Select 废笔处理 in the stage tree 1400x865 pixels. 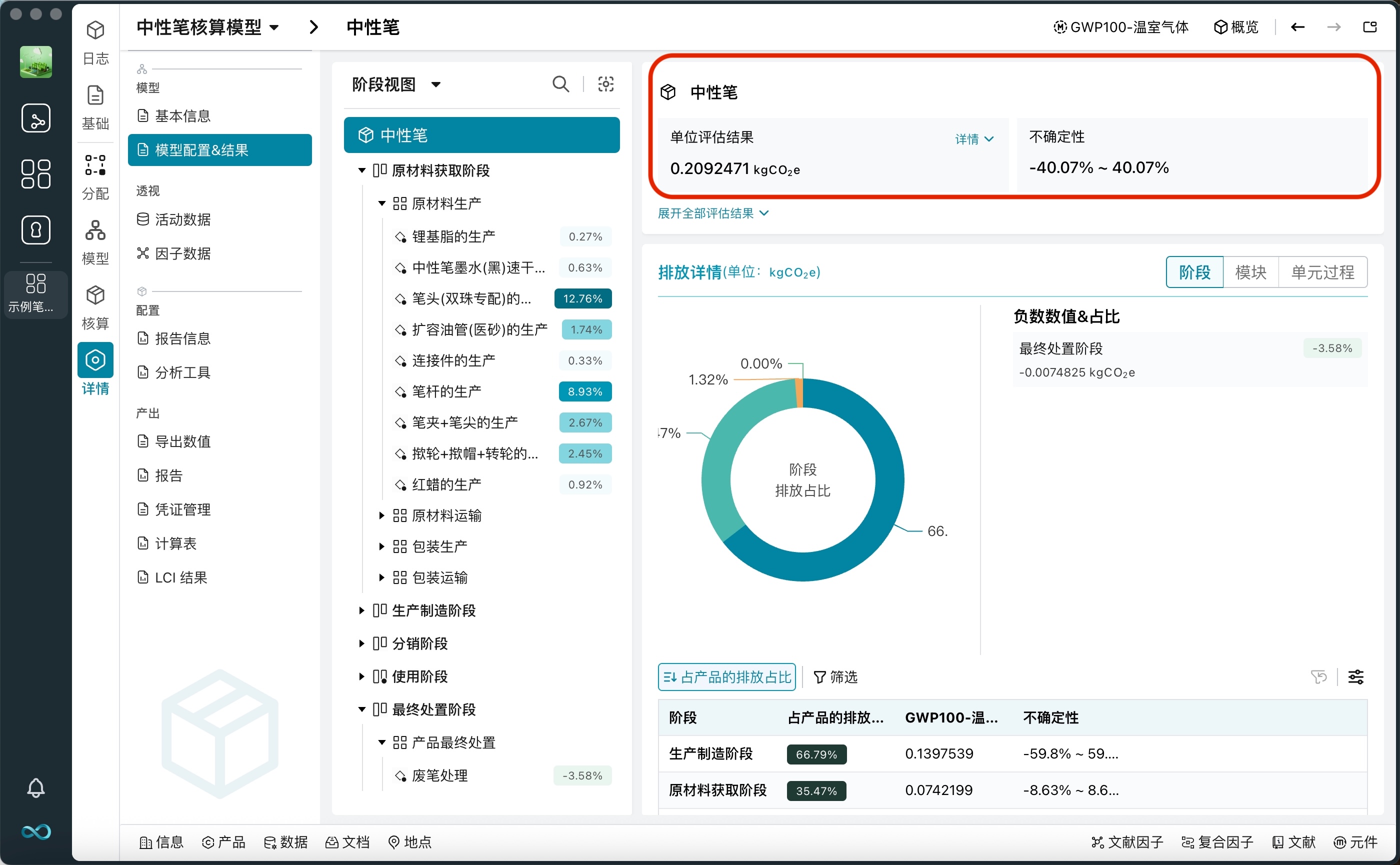click(x=439, y=775)
